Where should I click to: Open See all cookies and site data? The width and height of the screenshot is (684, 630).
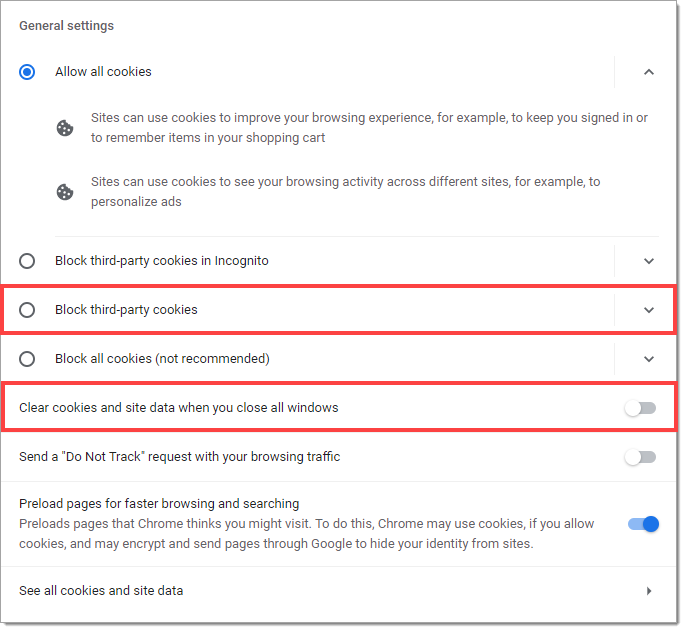(x=339, y=590)
